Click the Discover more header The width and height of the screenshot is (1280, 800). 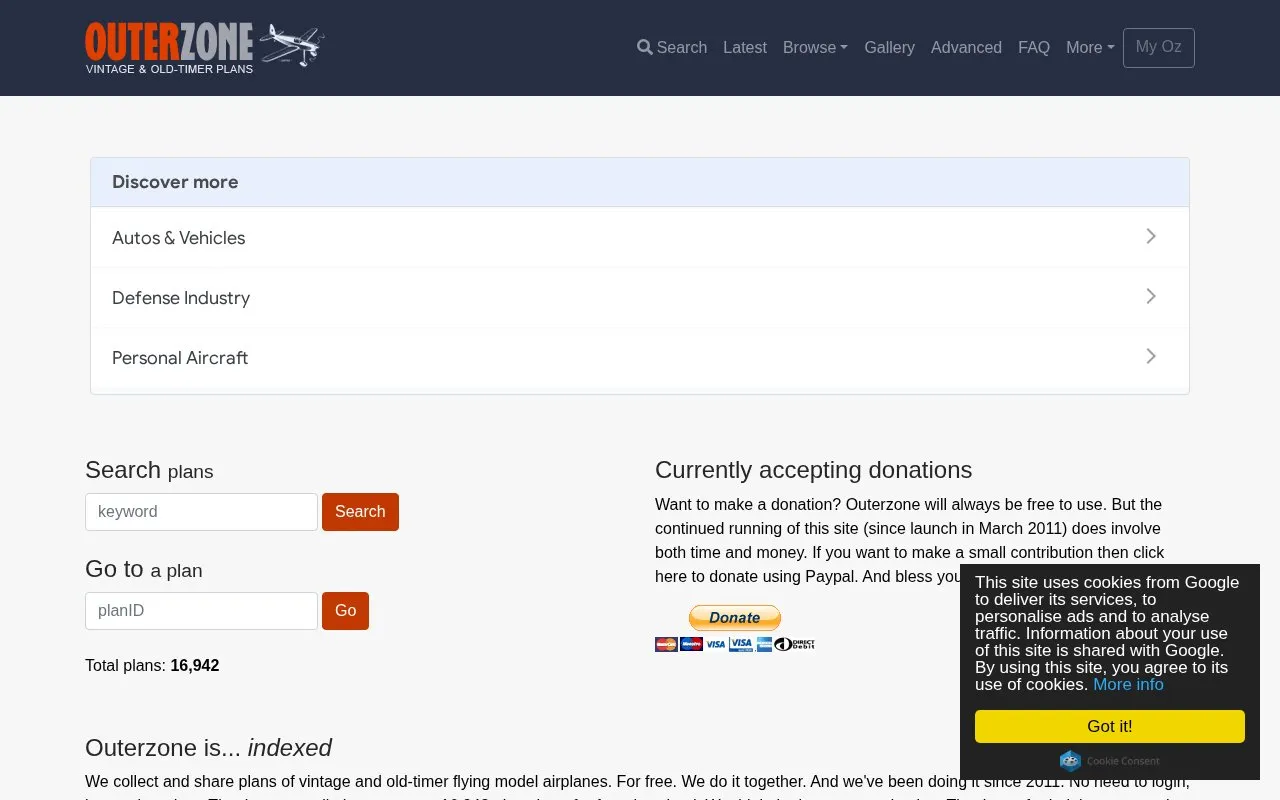point(640,182)
